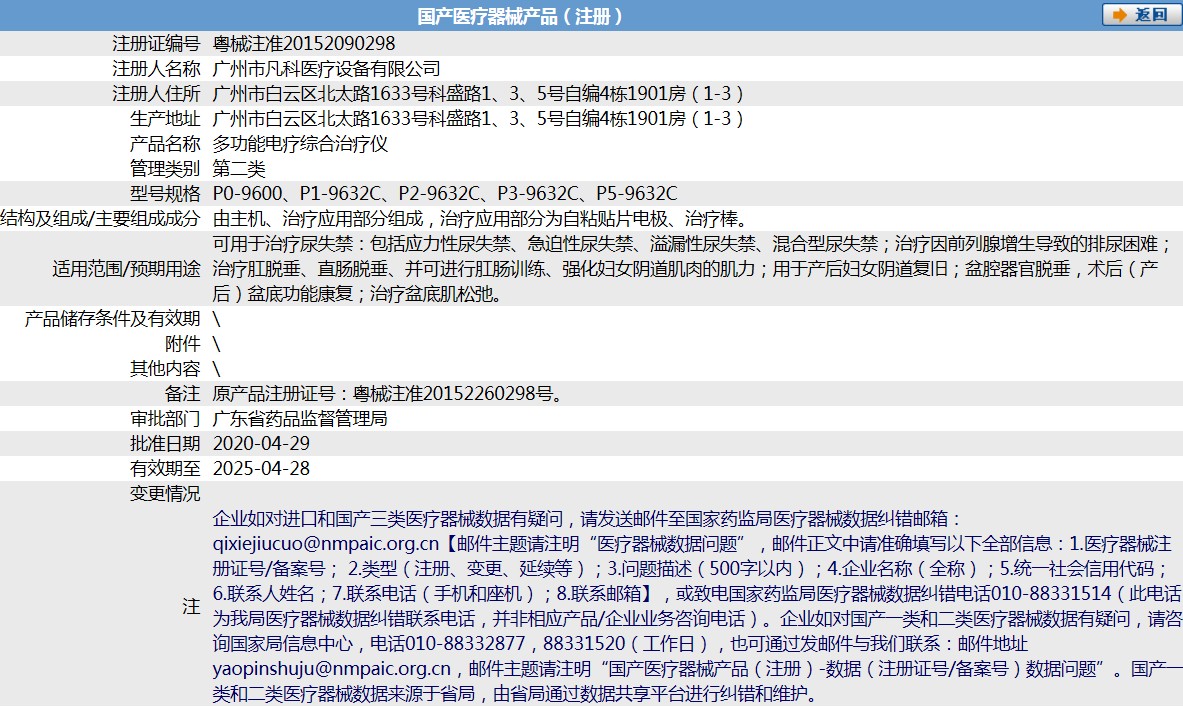
Task: Select email qixiejiucuo@nmpaic.org.cn in notes
Action: [x=326, y=543]
